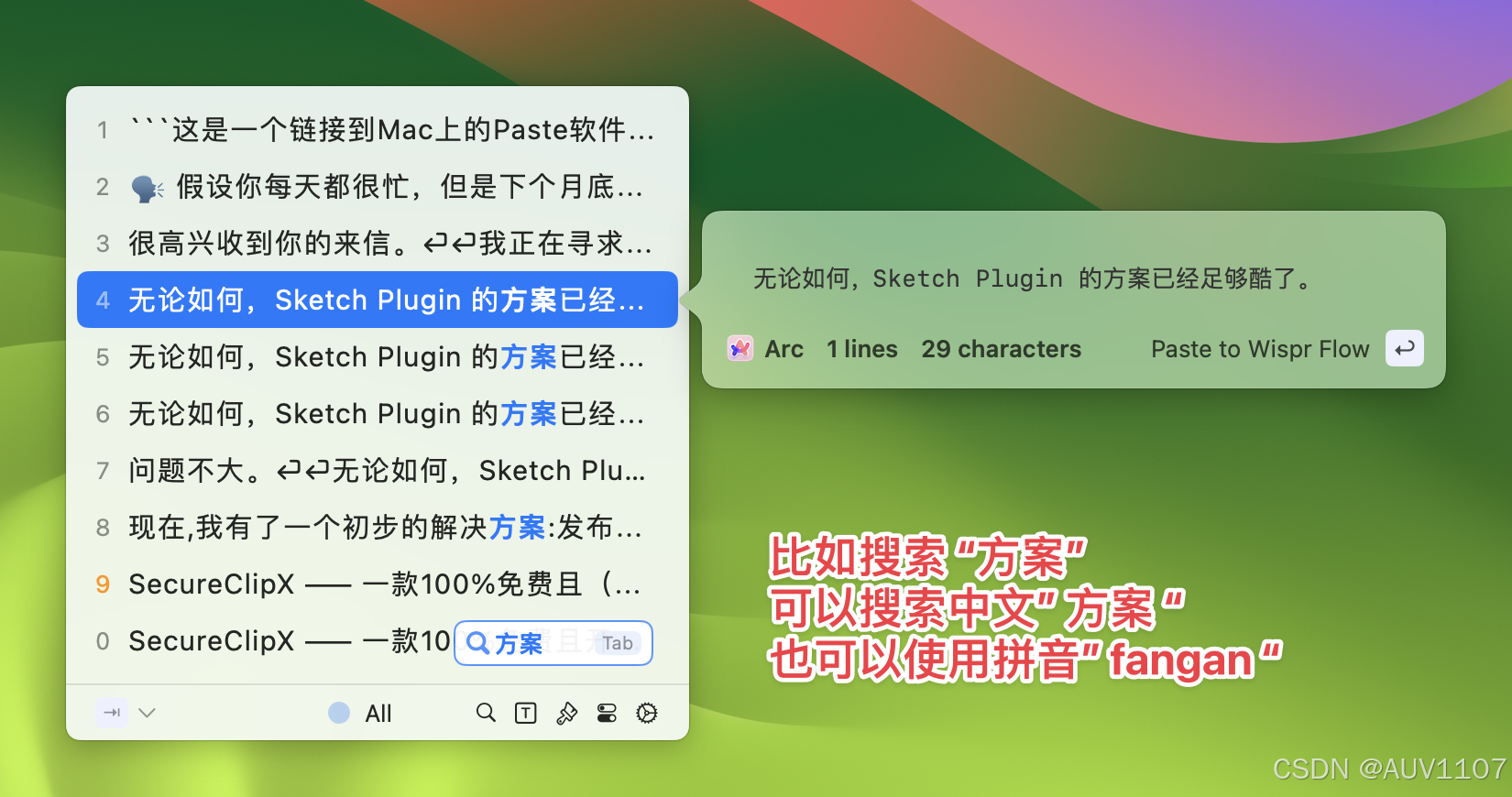Select clip 3 '很高兴收到你的来信'
This screenshot has width=1512, height=797.
click(378, 244)
